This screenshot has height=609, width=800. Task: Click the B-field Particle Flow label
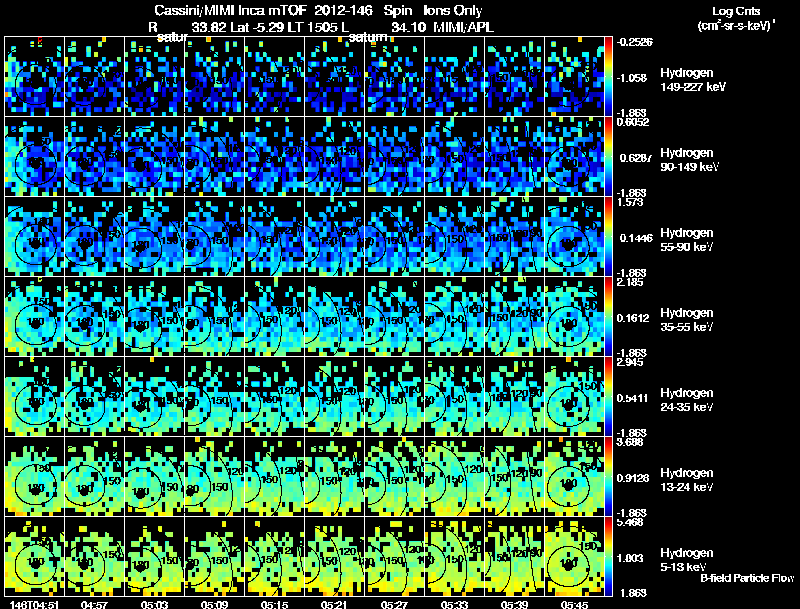[747, 578]
